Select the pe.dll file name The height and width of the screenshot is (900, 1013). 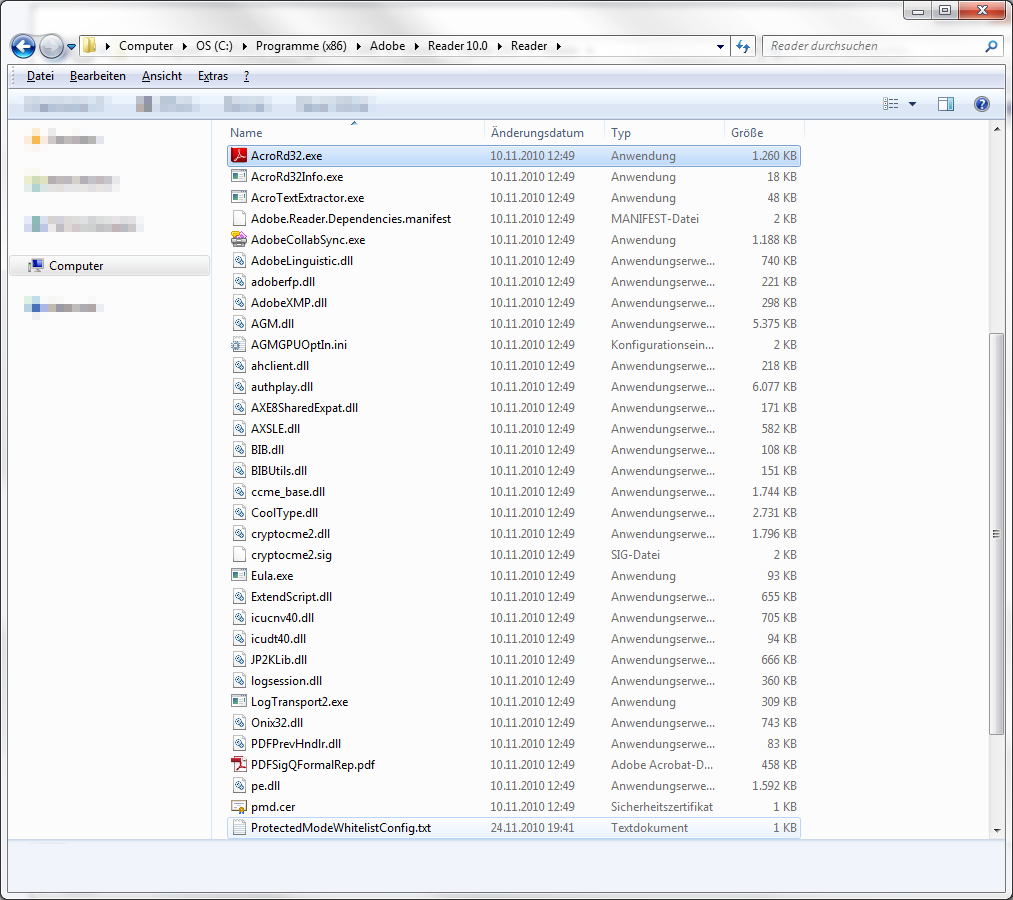[266, 786]
